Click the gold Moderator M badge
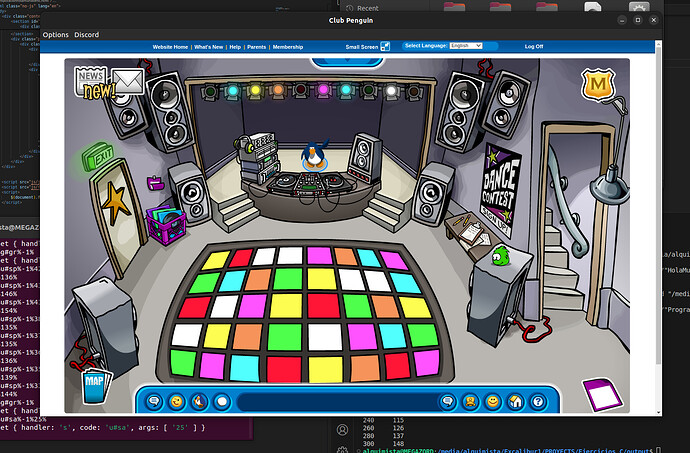This screenshot has height=453, width=690. point(598,84)
